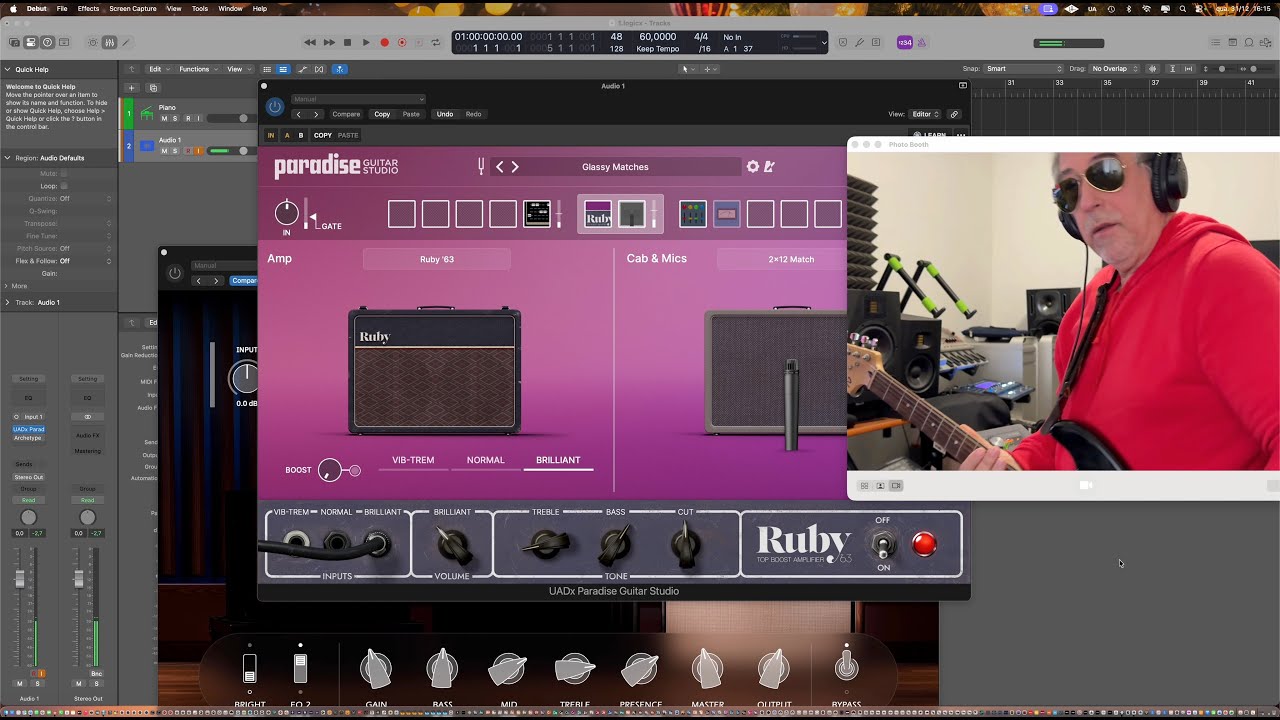The width and height of the screenshot is (1280, 720).
Task: Select the cabinet slot next to Ruby
Action: click(632, 214)
